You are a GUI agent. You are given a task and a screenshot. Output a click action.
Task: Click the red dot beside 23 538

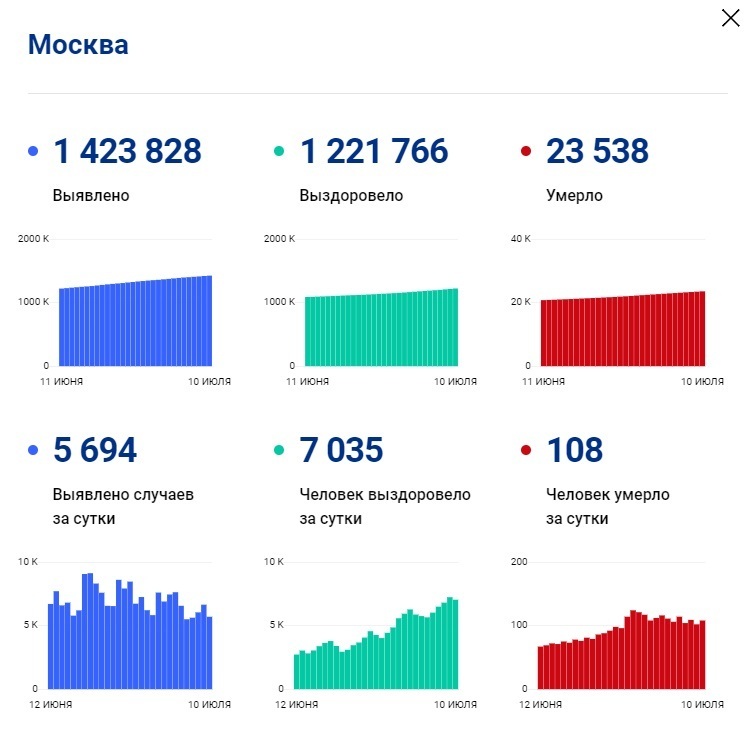526,152
